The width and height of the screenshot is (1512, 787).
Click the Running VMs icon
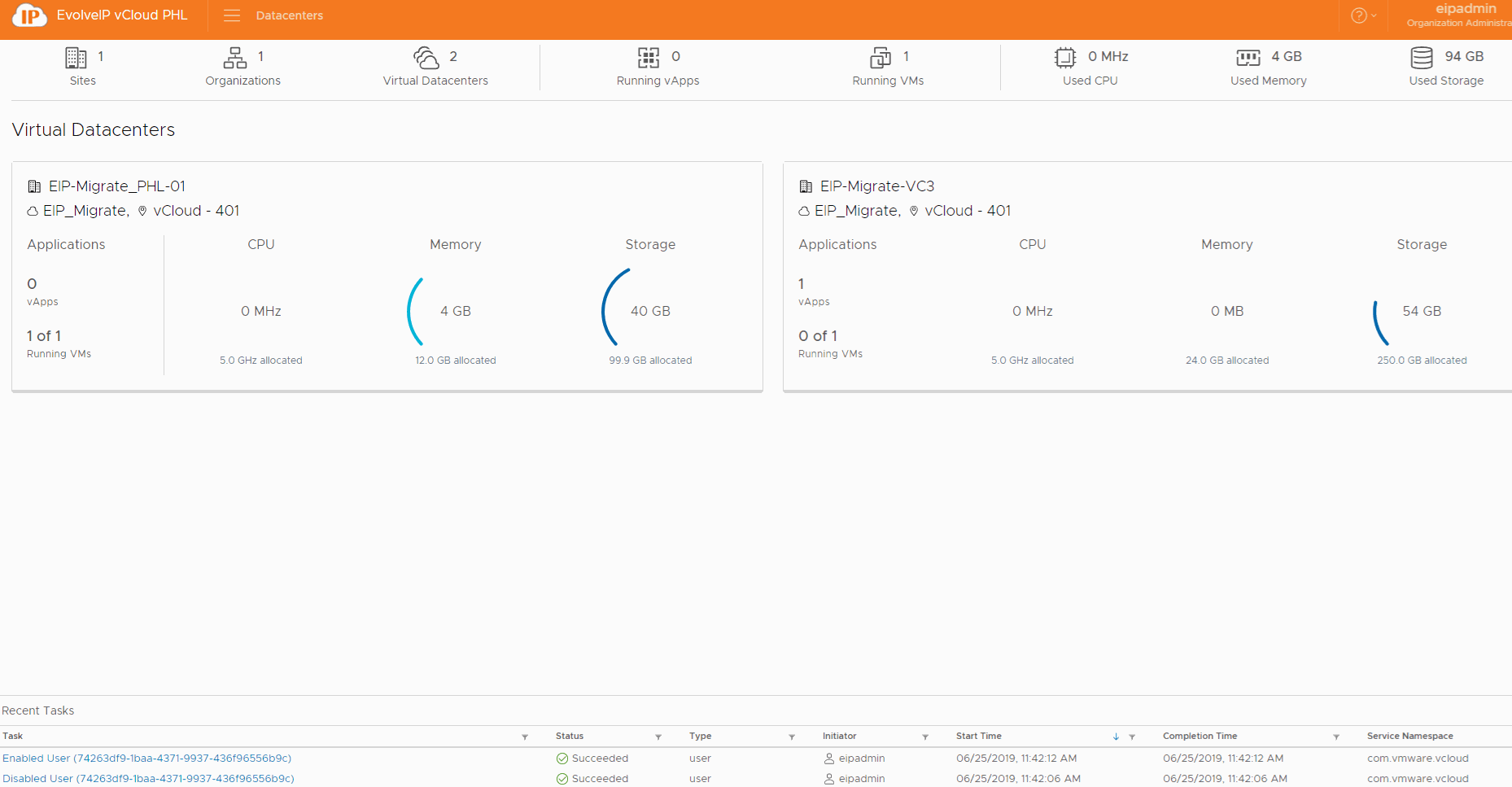point(881,58)
